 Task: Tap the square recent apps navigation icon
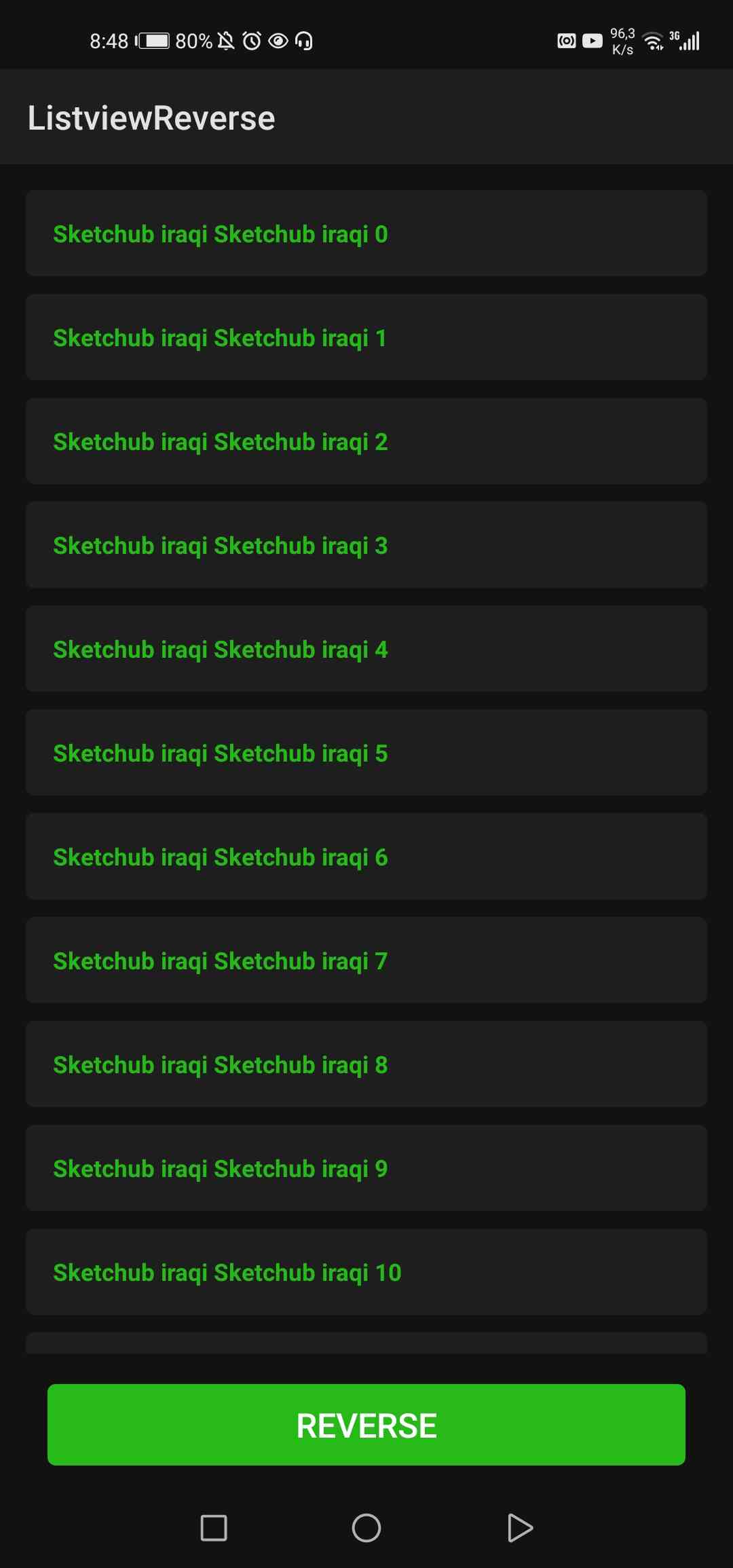coord(214,1528)
